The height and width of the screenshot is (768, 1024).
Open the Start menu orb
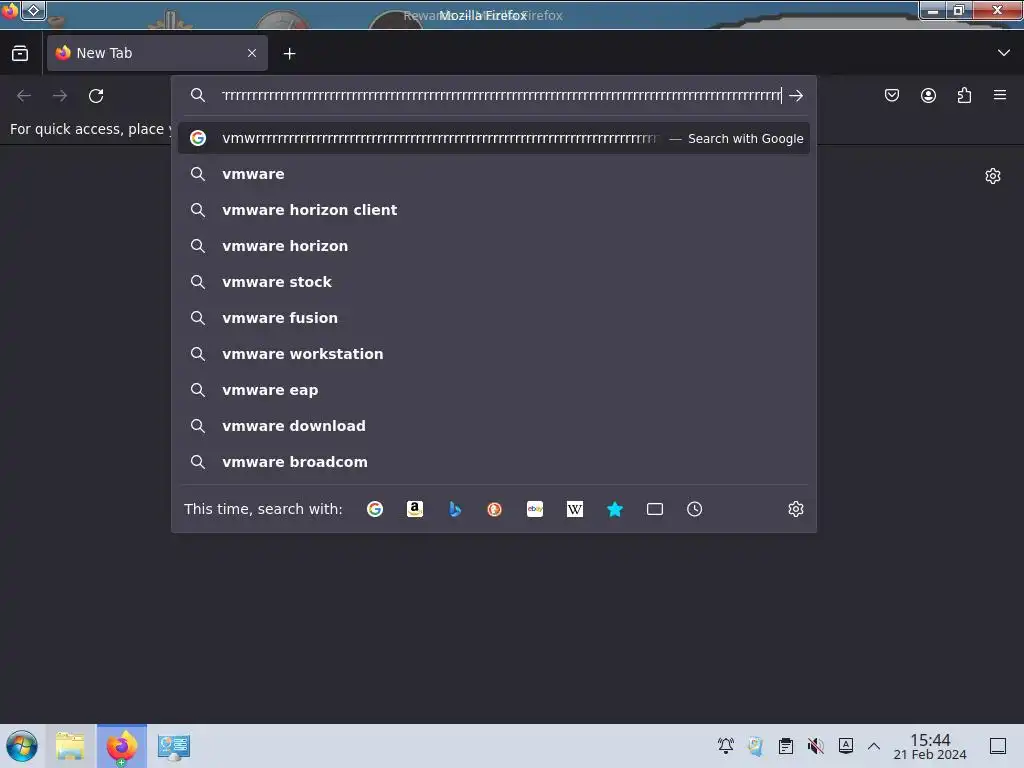click(22, 746)
